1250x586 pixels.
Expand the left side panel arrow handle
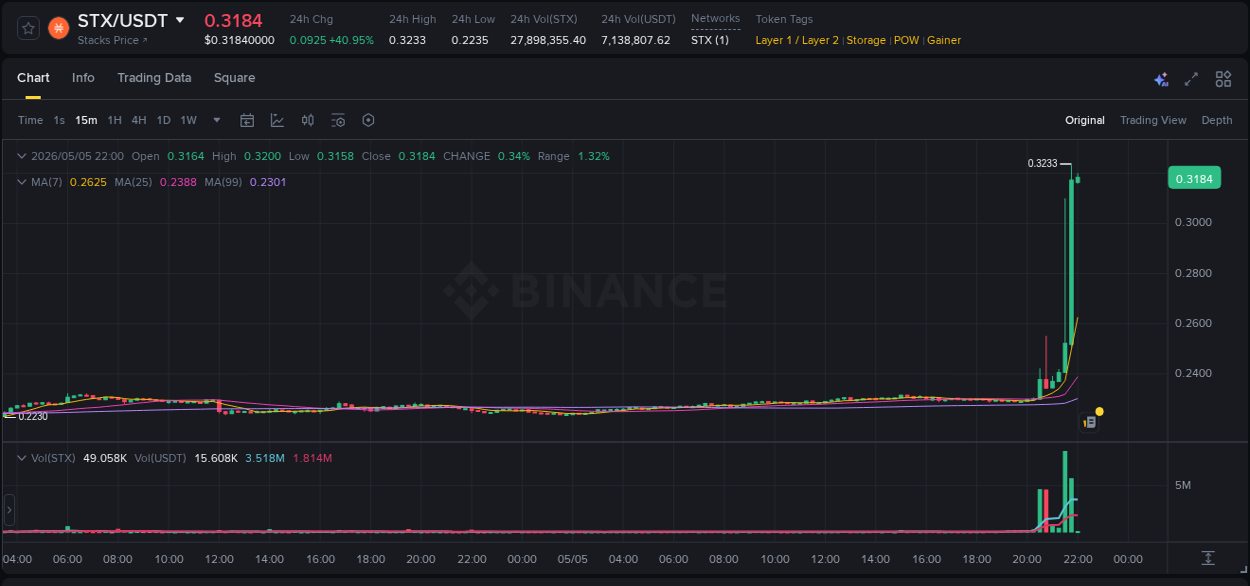(9, 510)
